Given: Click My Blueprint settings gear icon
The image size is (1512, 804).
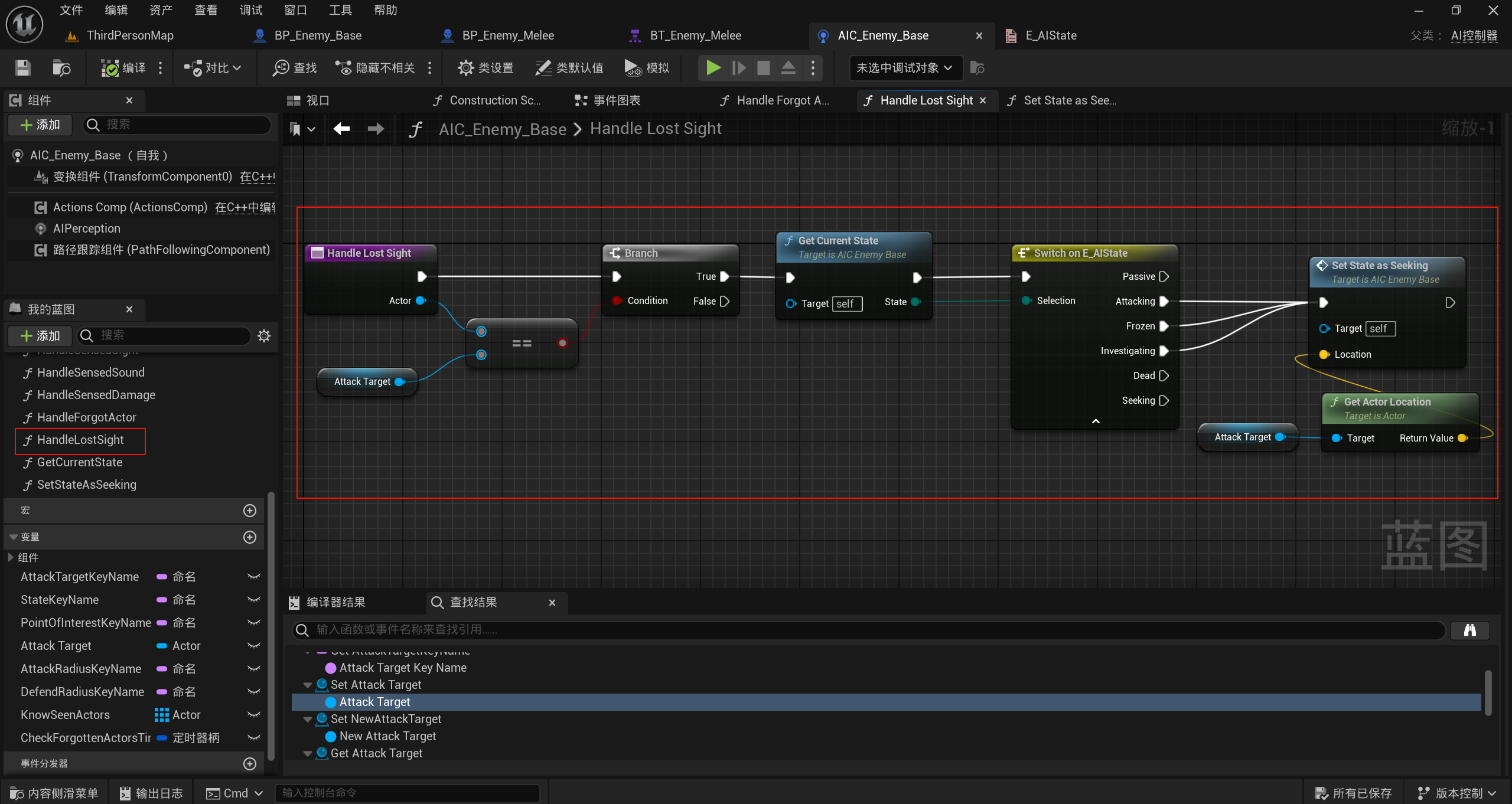Looking at the screenshot, I should [264, 336].
